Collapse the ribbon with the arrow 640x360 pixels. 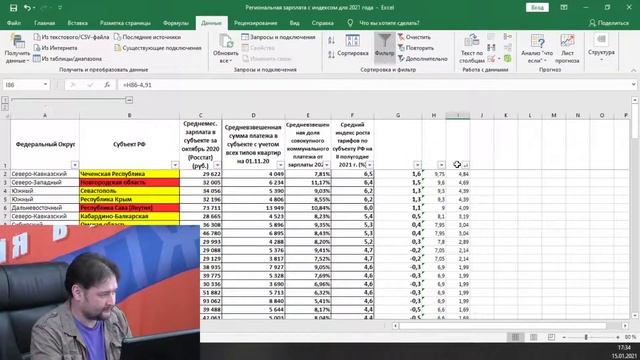[633, 70]
